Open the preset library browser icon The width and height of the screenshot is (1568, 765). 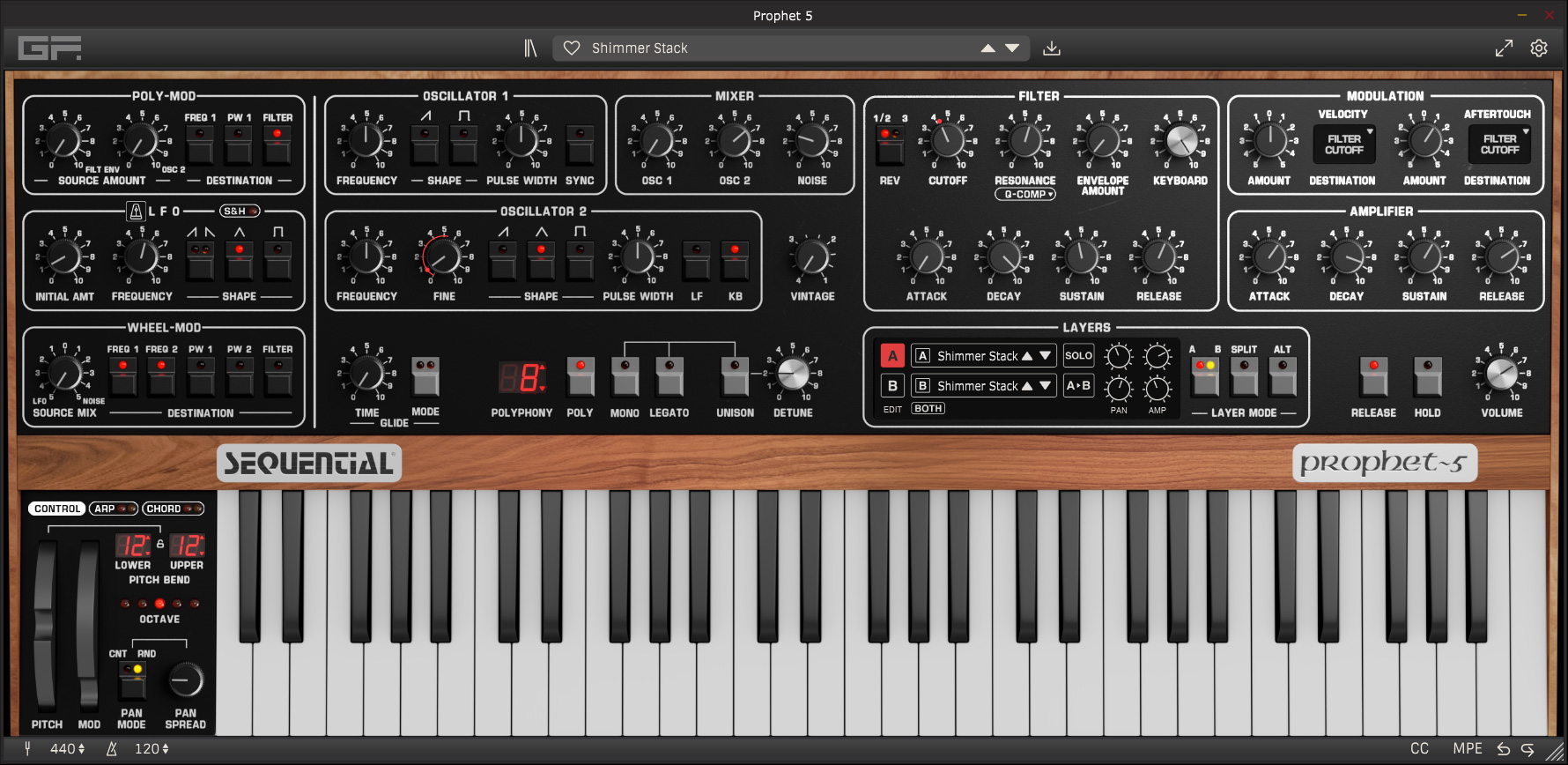pos(530,48)
